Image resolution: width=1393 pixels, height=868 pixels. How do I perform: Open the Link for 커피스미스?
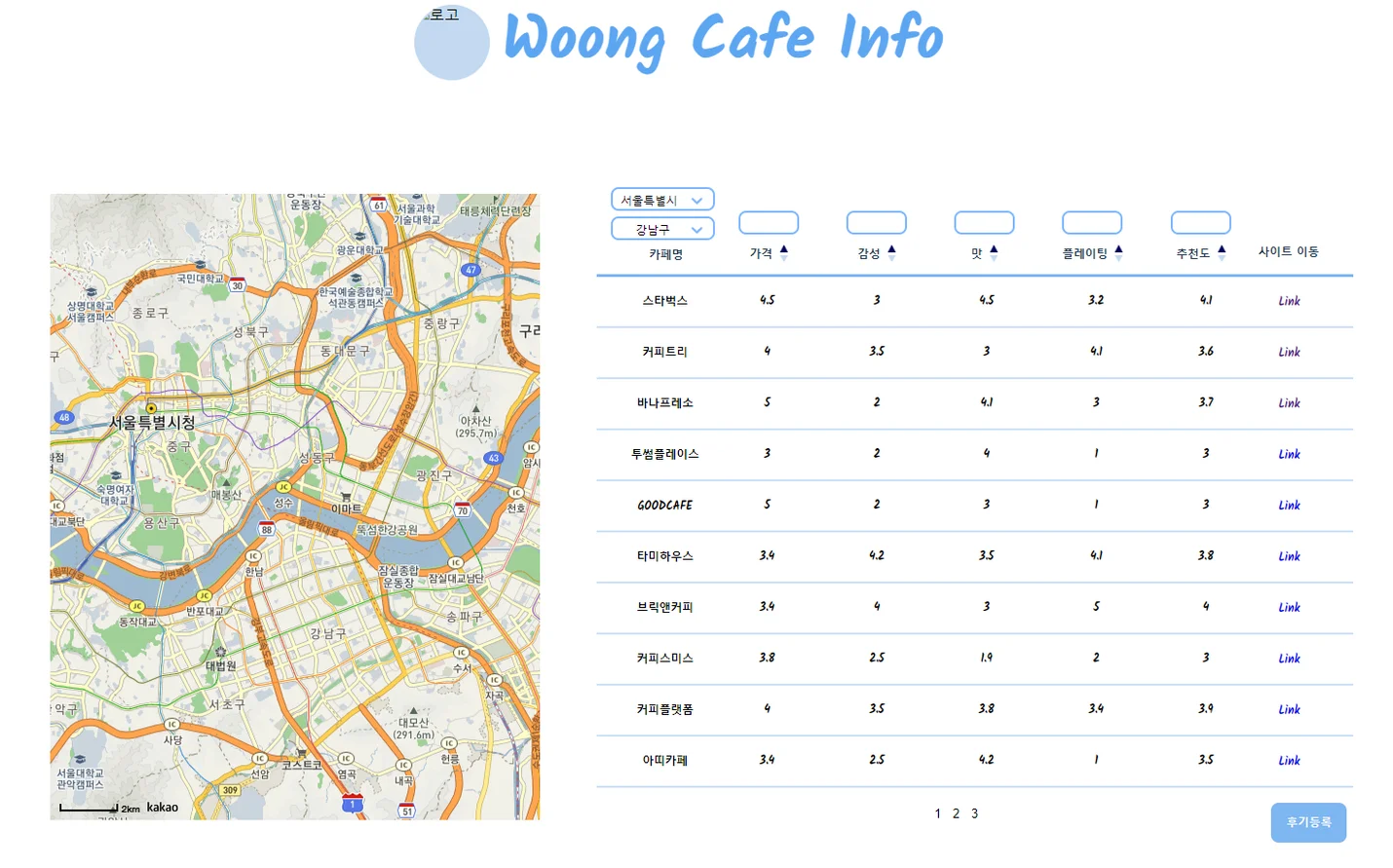pyautogui.click(x=1289, y=659)
